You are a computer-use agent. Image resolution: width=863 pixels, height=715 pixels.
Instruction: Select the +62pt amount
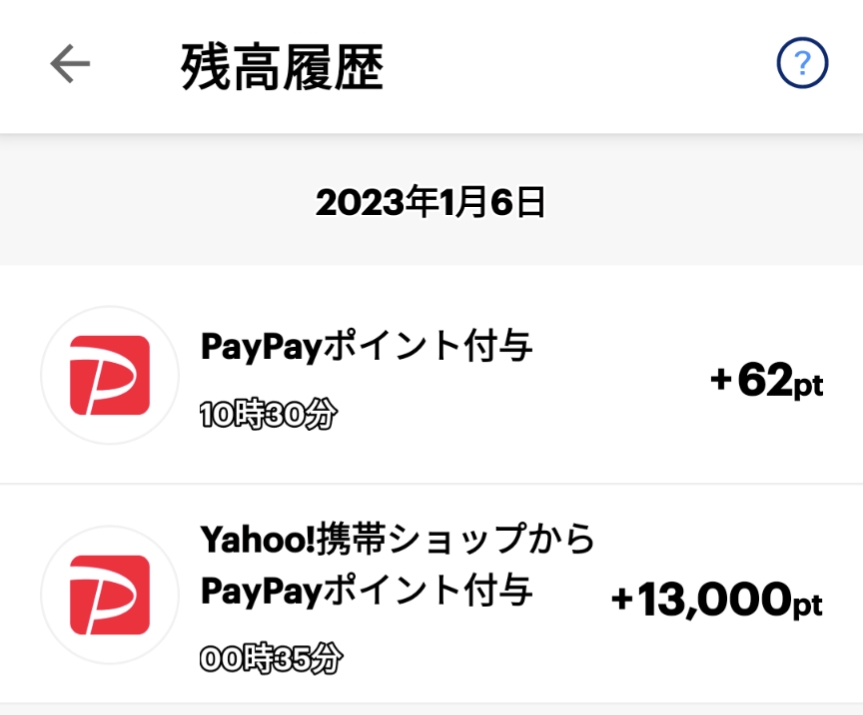766,381
